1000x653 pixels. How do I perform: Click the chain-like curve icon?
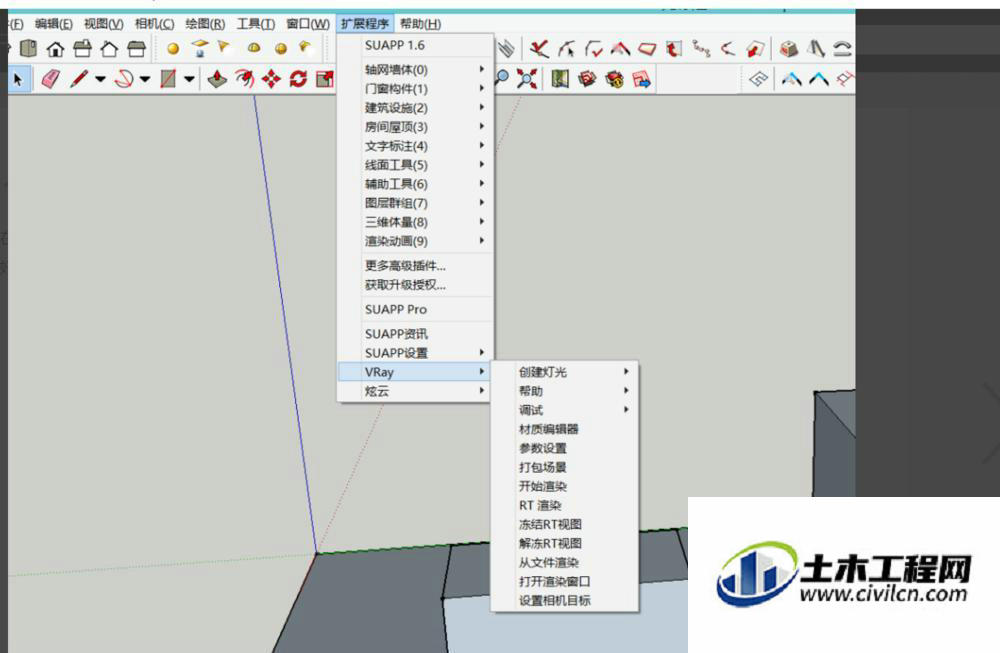701,48
